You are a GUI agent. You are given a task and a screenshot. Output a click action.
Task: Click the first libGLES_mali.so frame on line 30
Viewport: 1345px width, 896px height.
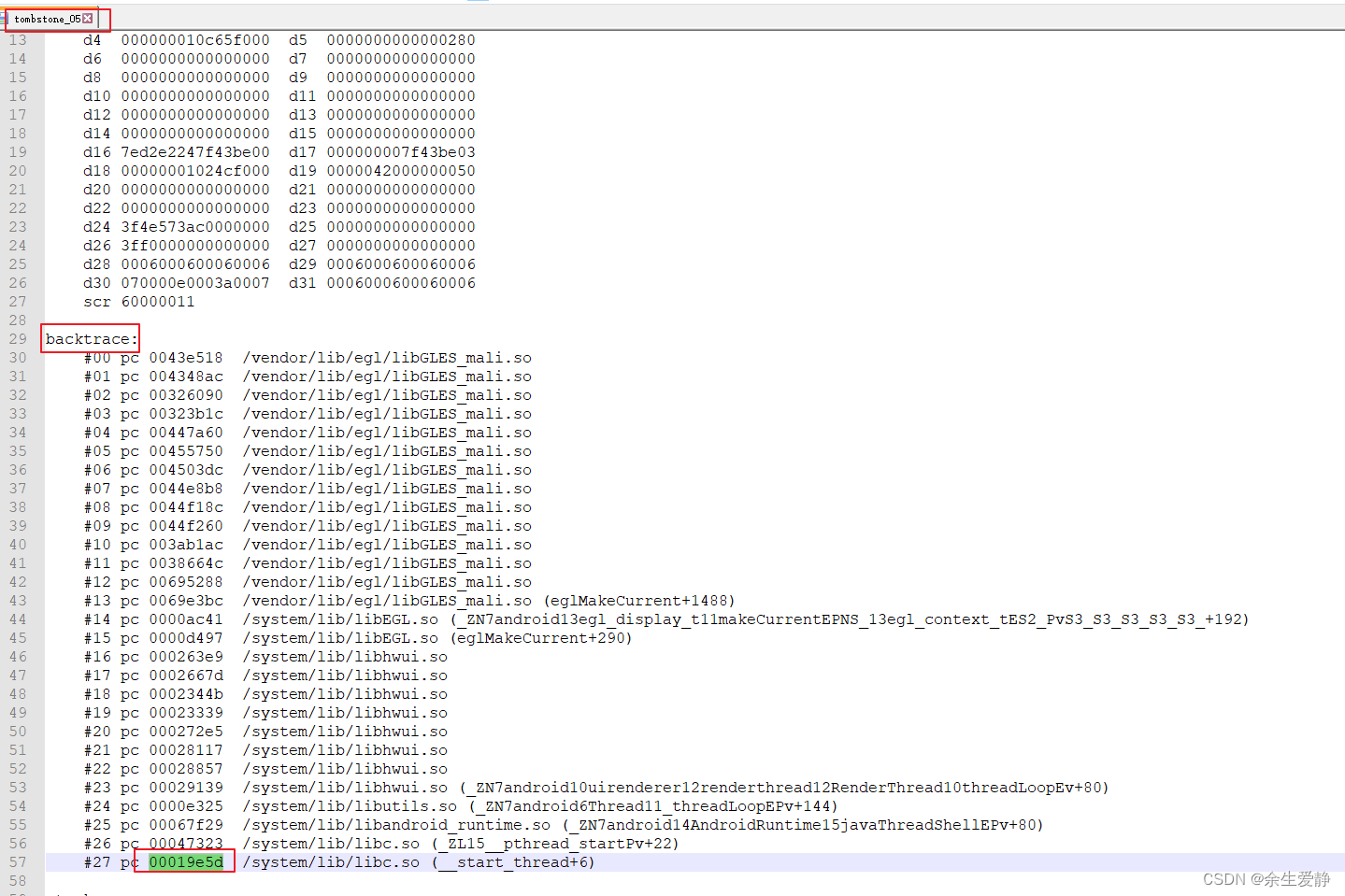pyautogui.click(x=387, y=357)
